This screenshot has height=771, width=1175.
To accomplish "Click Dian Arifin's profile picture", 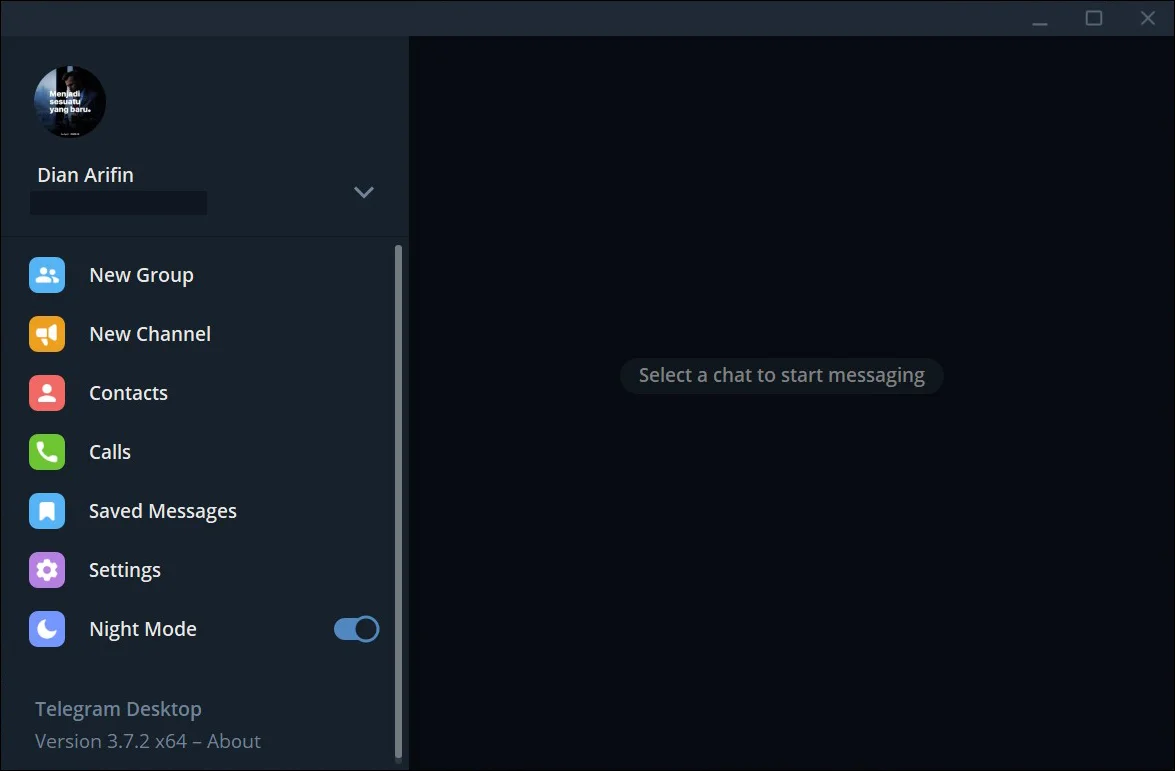I will pyautogui.click(x=70, y=101).
